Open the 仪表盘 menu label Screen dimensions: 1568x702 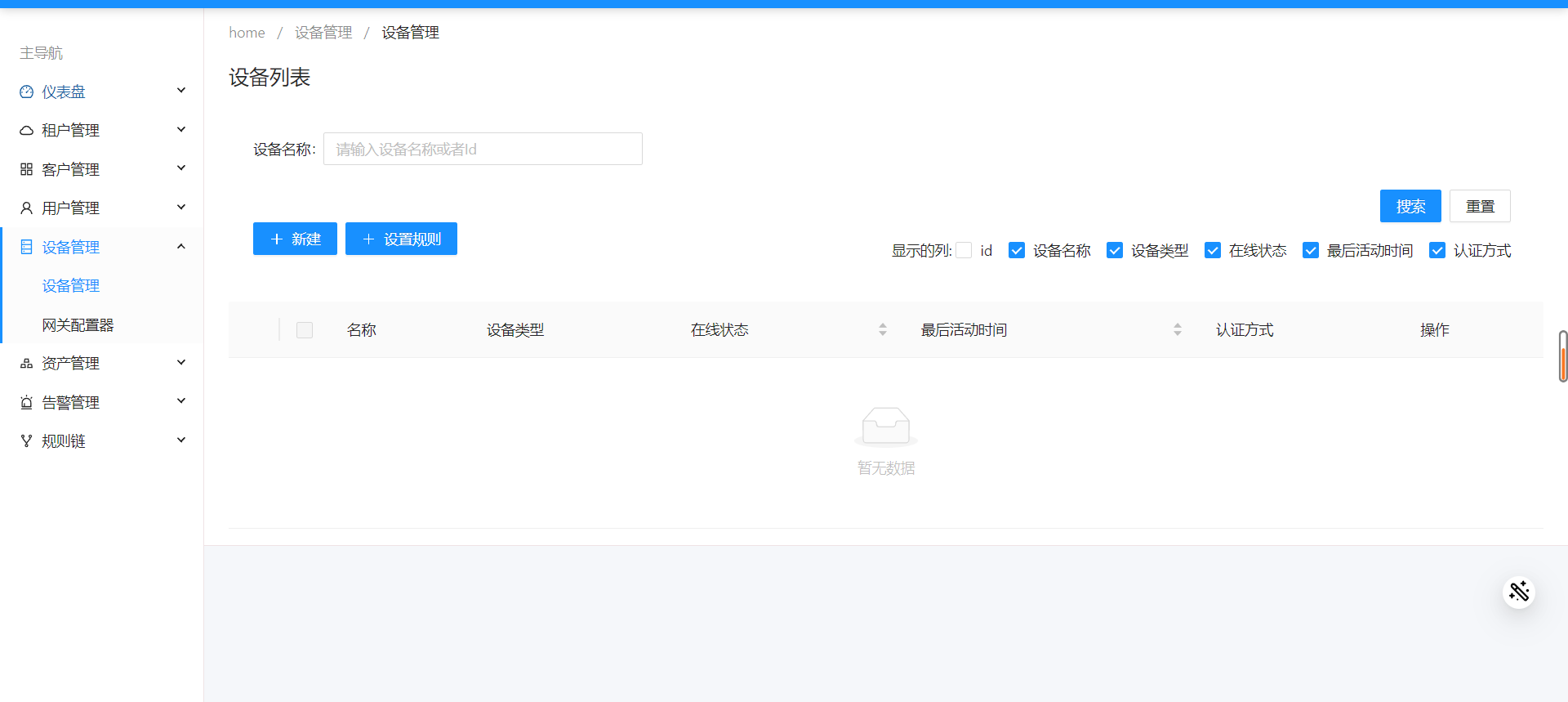pos(64,92)
